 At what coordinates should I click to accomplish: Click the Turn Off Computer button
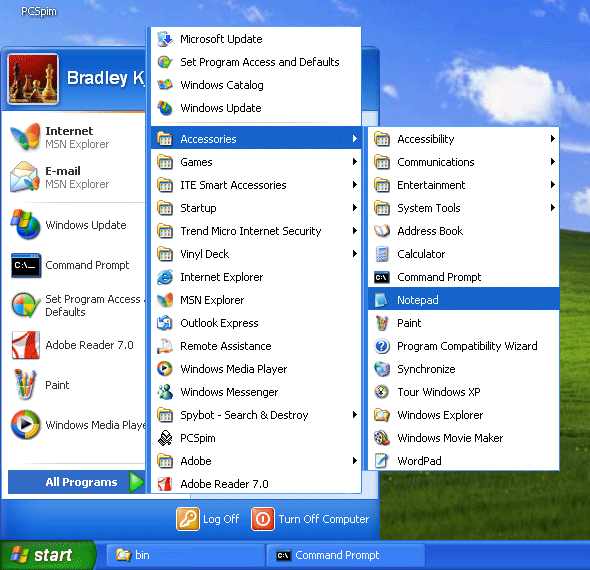point(310,519)
